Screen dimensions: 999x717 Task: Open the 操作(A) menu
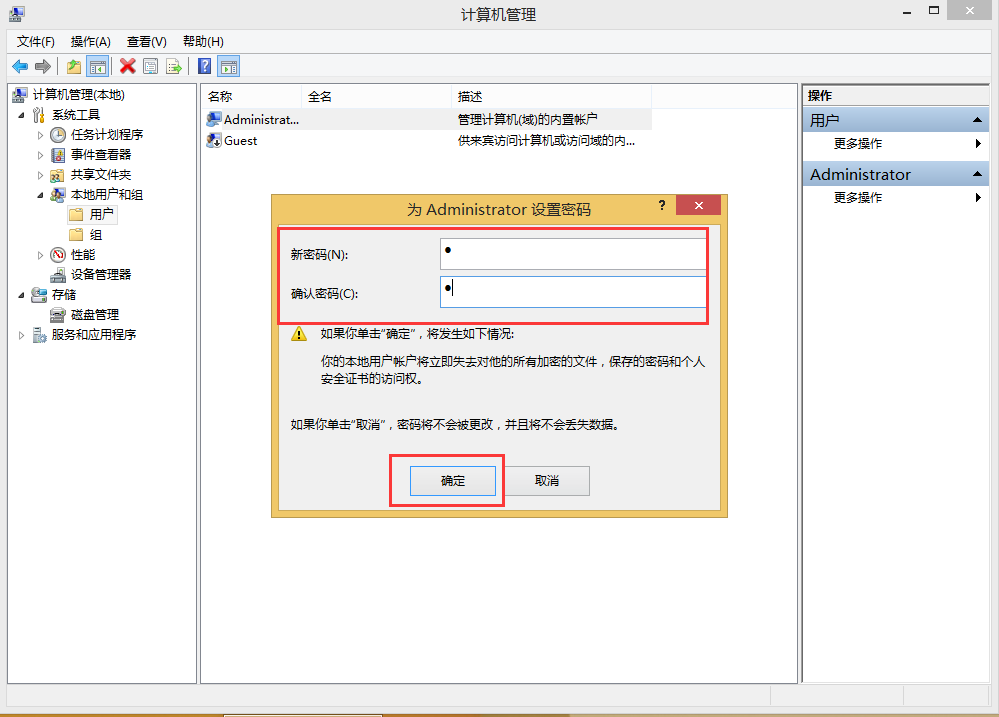pos(90,41)
